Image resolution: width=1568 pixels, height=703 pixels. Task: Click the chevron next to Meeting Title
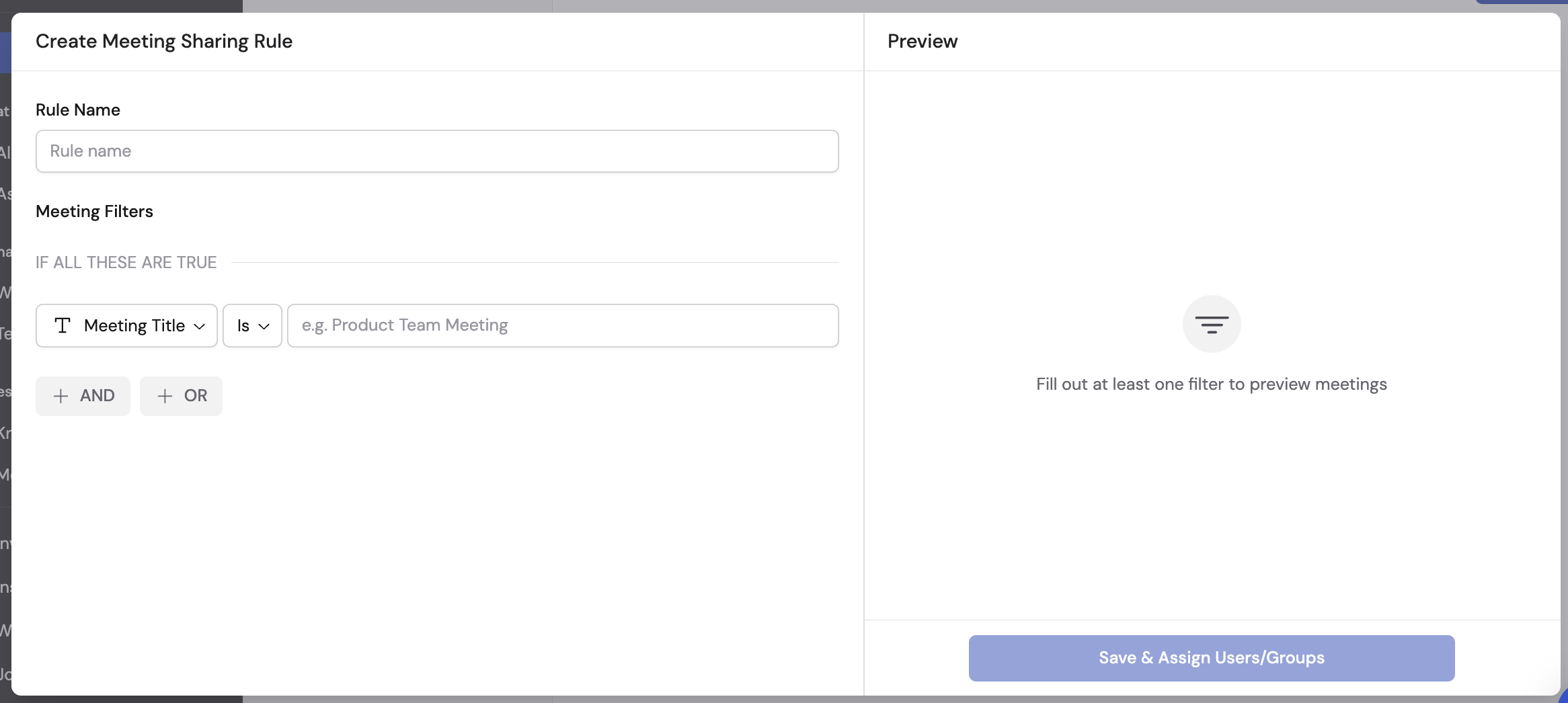point(198,326)
